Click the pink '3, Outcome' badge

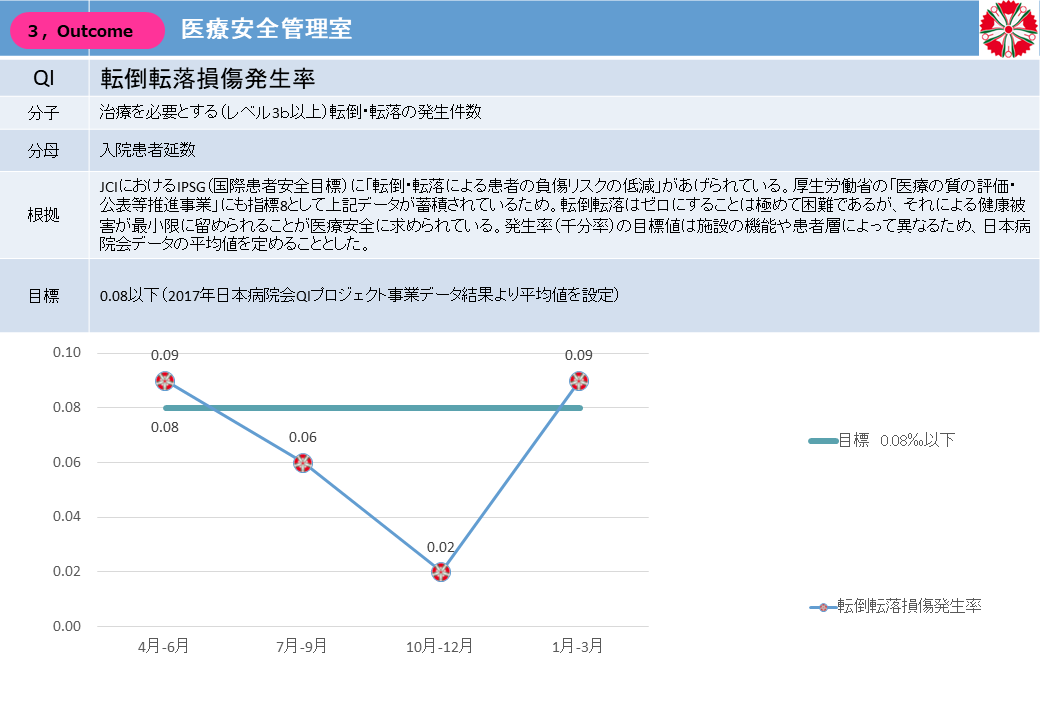[x=87, y=31]
